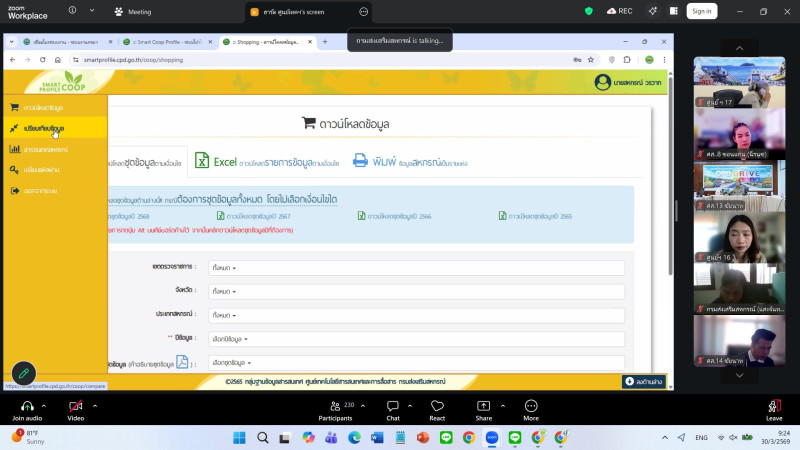Toggle Zoom Video on
This screenshot has width=800, height=450.
click(x=75, y=410)
